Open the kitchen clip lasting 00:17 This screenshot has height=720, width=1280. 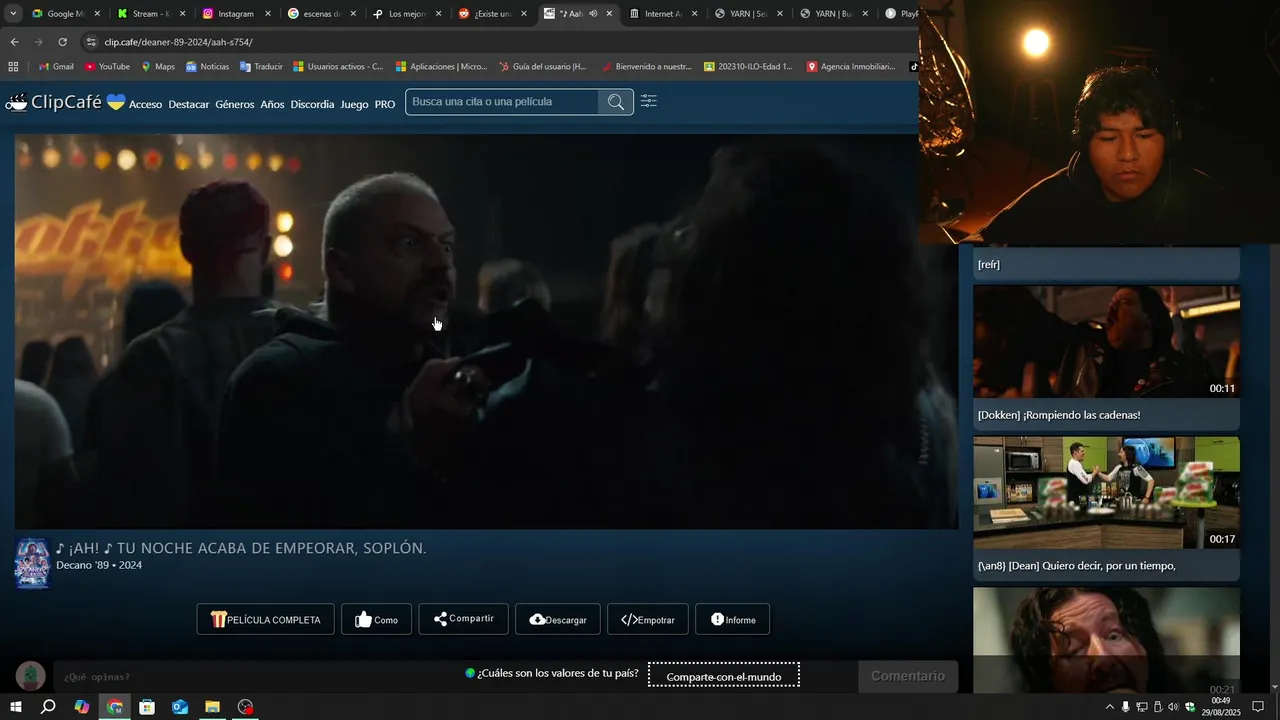pos(1106,508)
